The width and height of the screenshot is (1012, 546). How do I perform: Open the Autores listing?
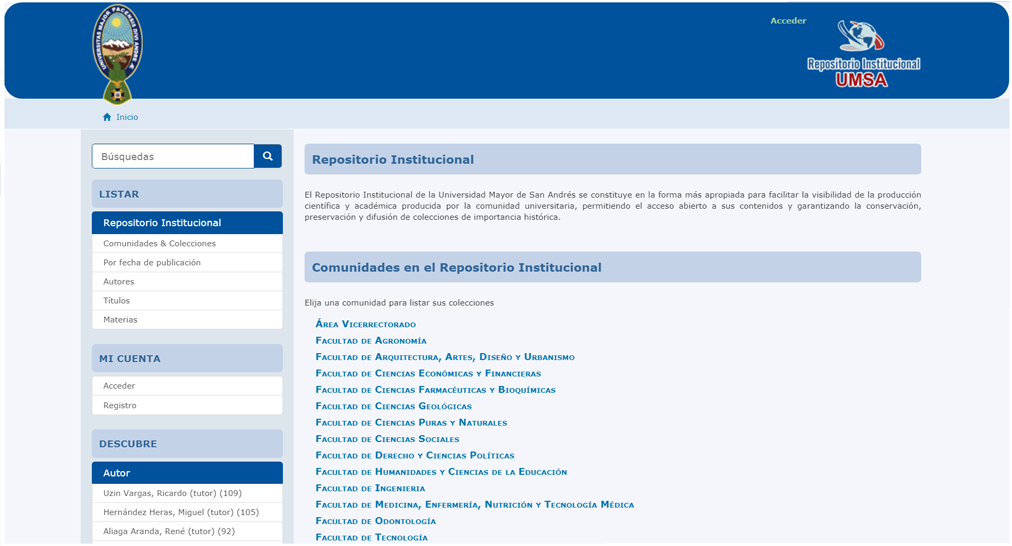tap(119, 282)
